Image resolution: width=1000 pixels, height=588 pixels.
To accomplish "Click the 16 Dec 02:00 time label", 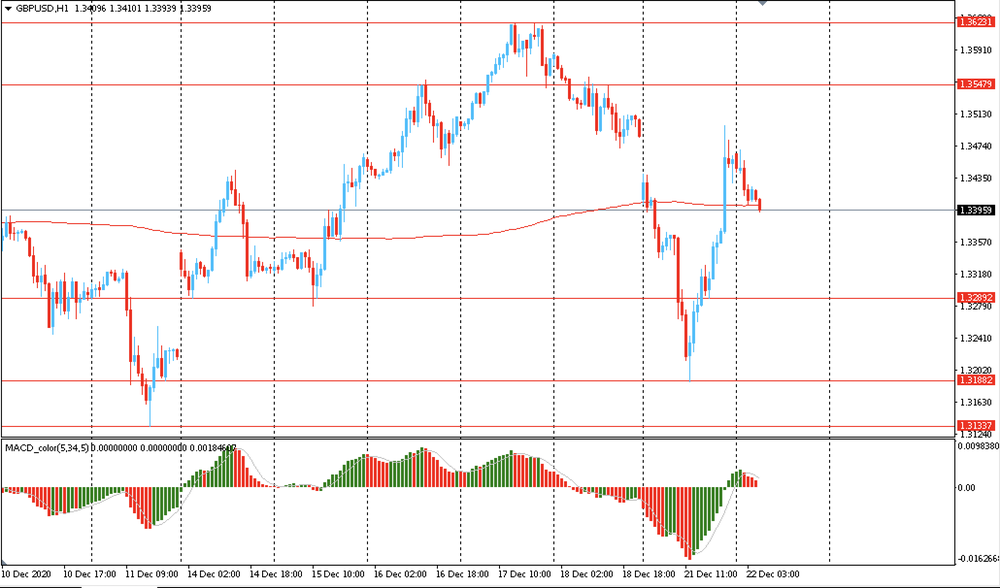I will click(400, 574).
